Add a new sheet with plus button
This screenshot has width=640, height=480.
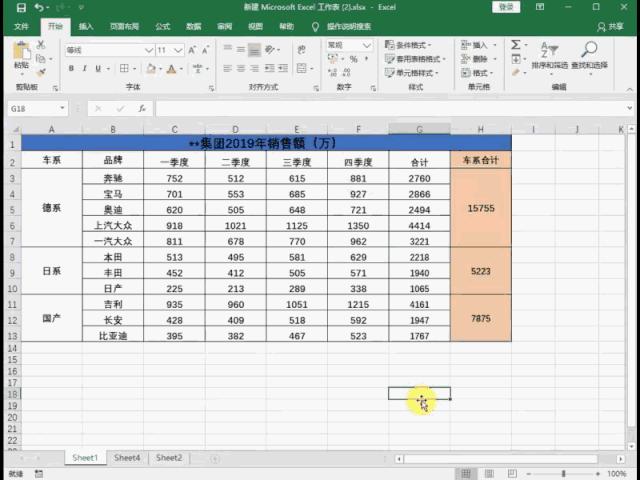coord(215,459)
